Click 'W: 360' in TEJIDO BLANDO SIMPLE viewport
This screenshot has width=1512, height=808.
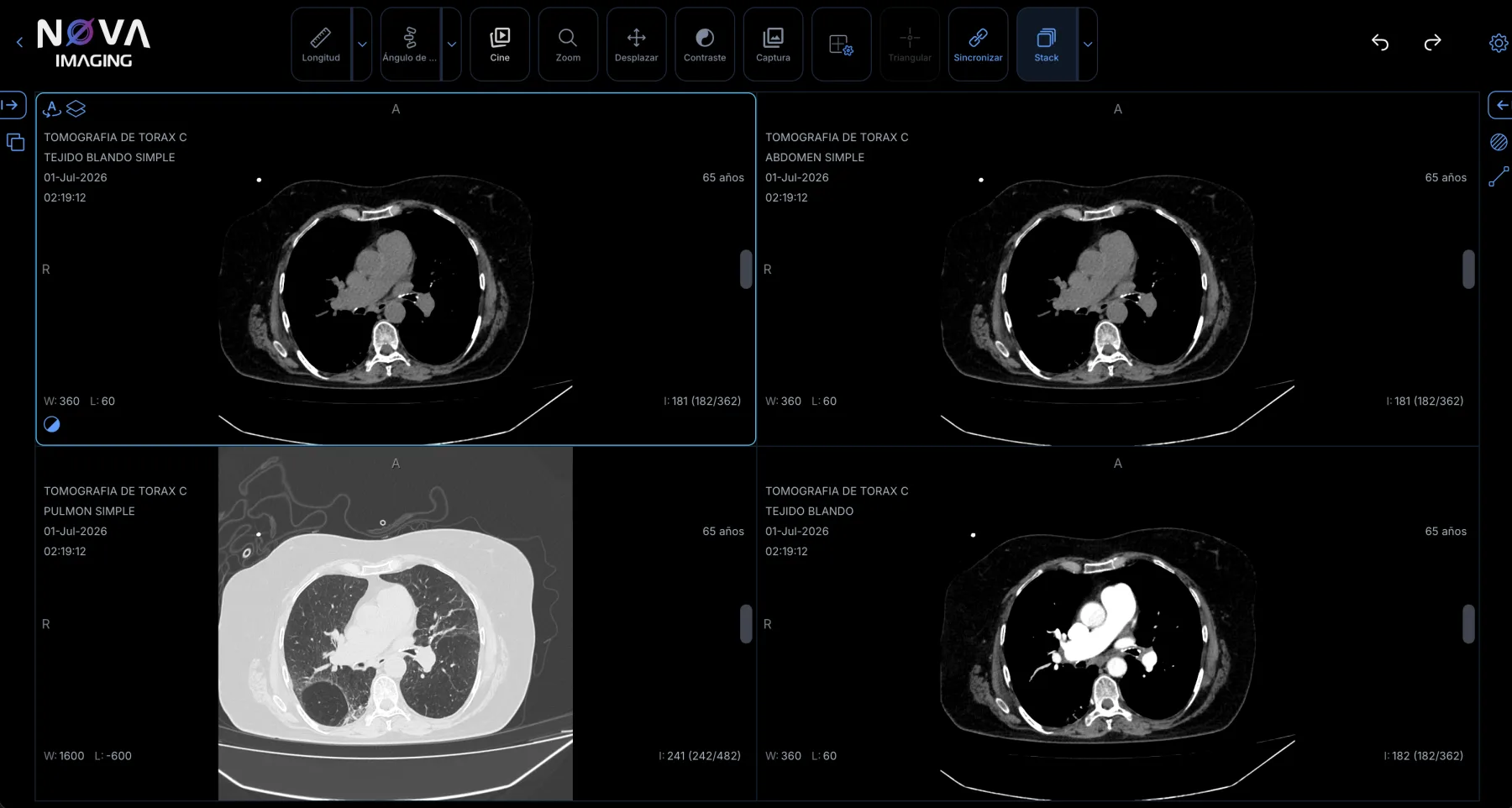pos(61,401)
